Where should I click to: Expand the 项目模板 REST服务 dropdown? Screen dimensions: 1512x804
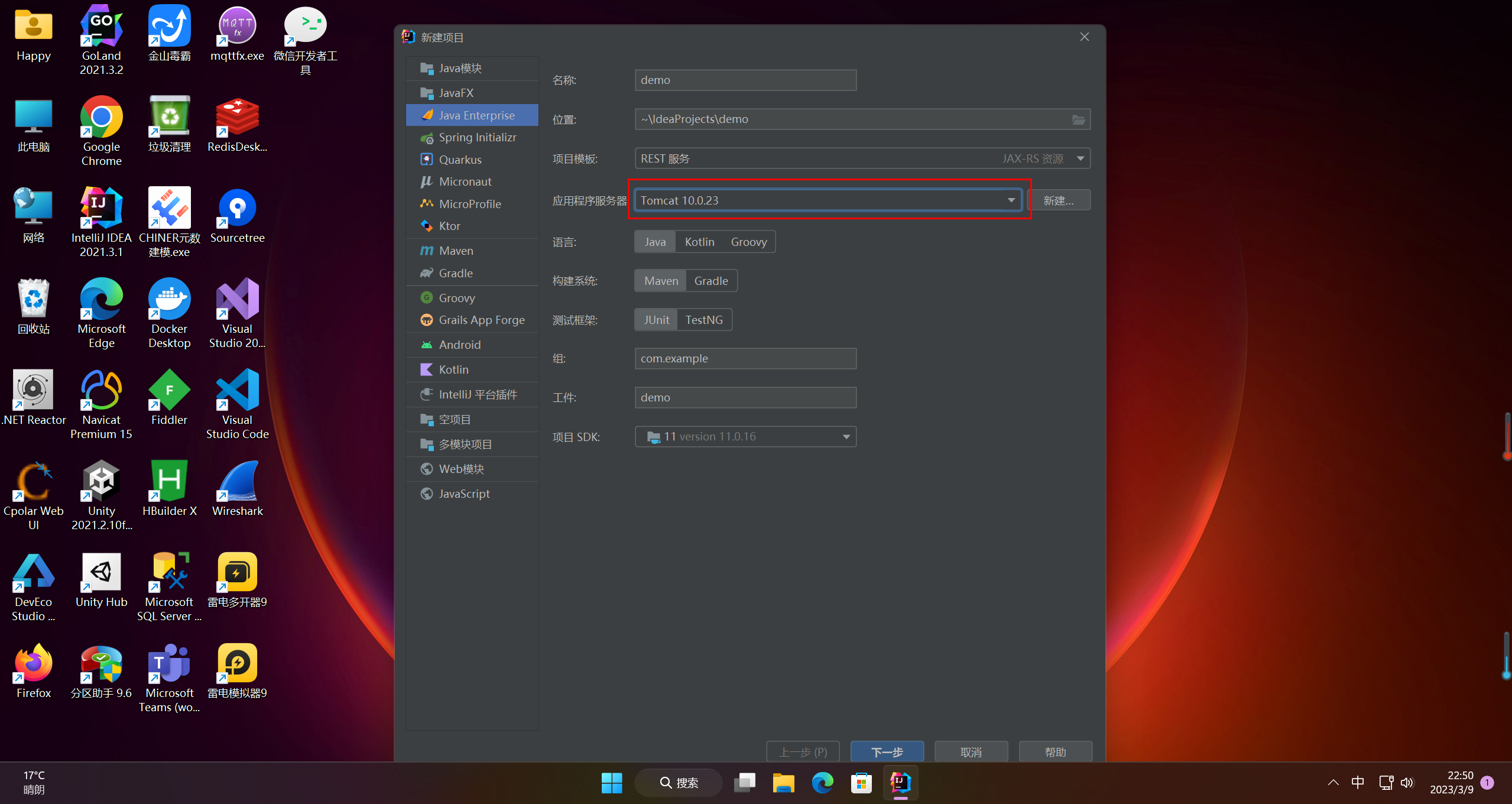pyautogui.click(x=1080, y=158)
